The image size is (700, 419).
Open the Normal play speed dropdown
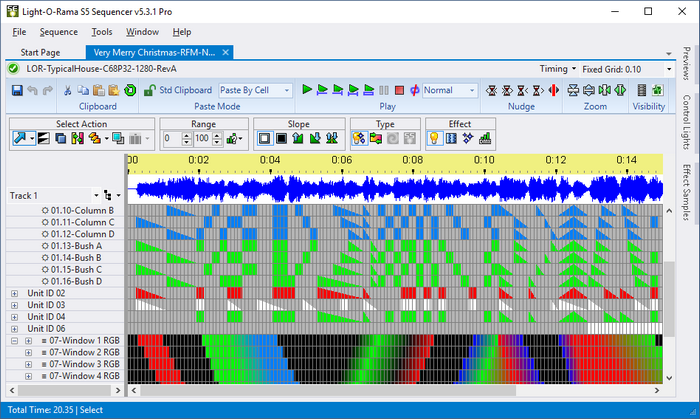coord(450,90)
